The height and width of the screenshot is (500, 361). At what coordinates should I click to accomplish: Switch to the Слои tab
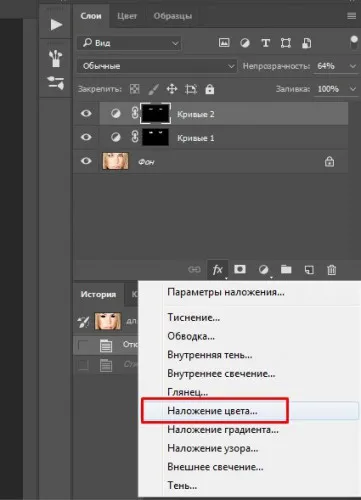click(91, 16)
